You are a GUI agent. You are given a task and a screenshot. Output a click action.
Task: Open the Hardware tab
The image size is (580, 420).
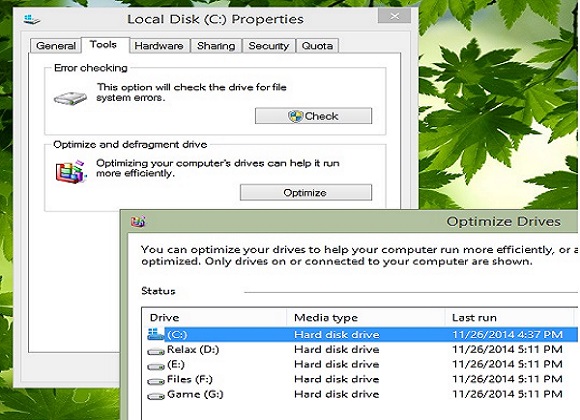(x=159, y=46)
